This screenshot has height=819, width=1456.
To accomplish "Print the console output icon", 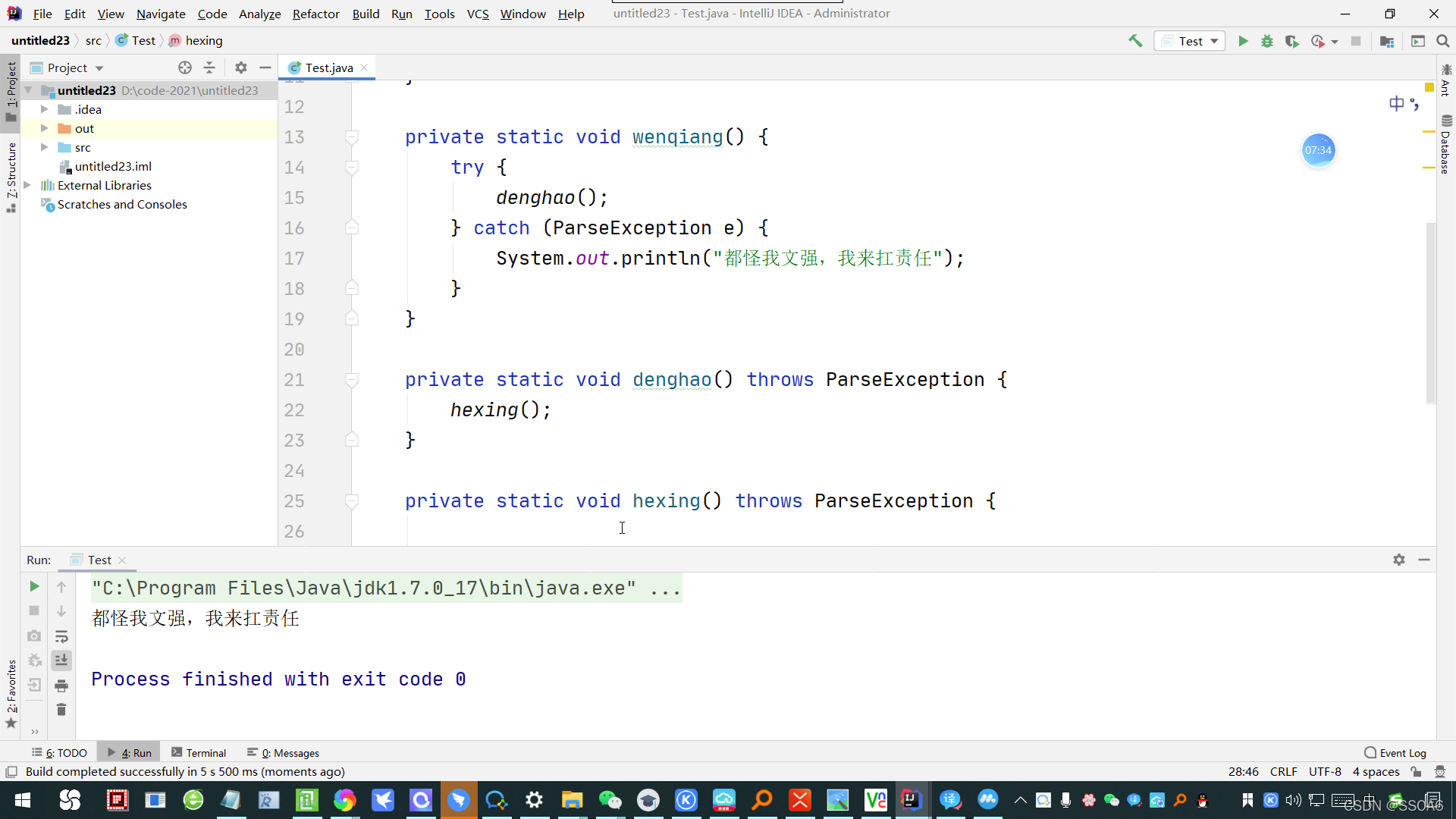I will click(x=61, y=686).
